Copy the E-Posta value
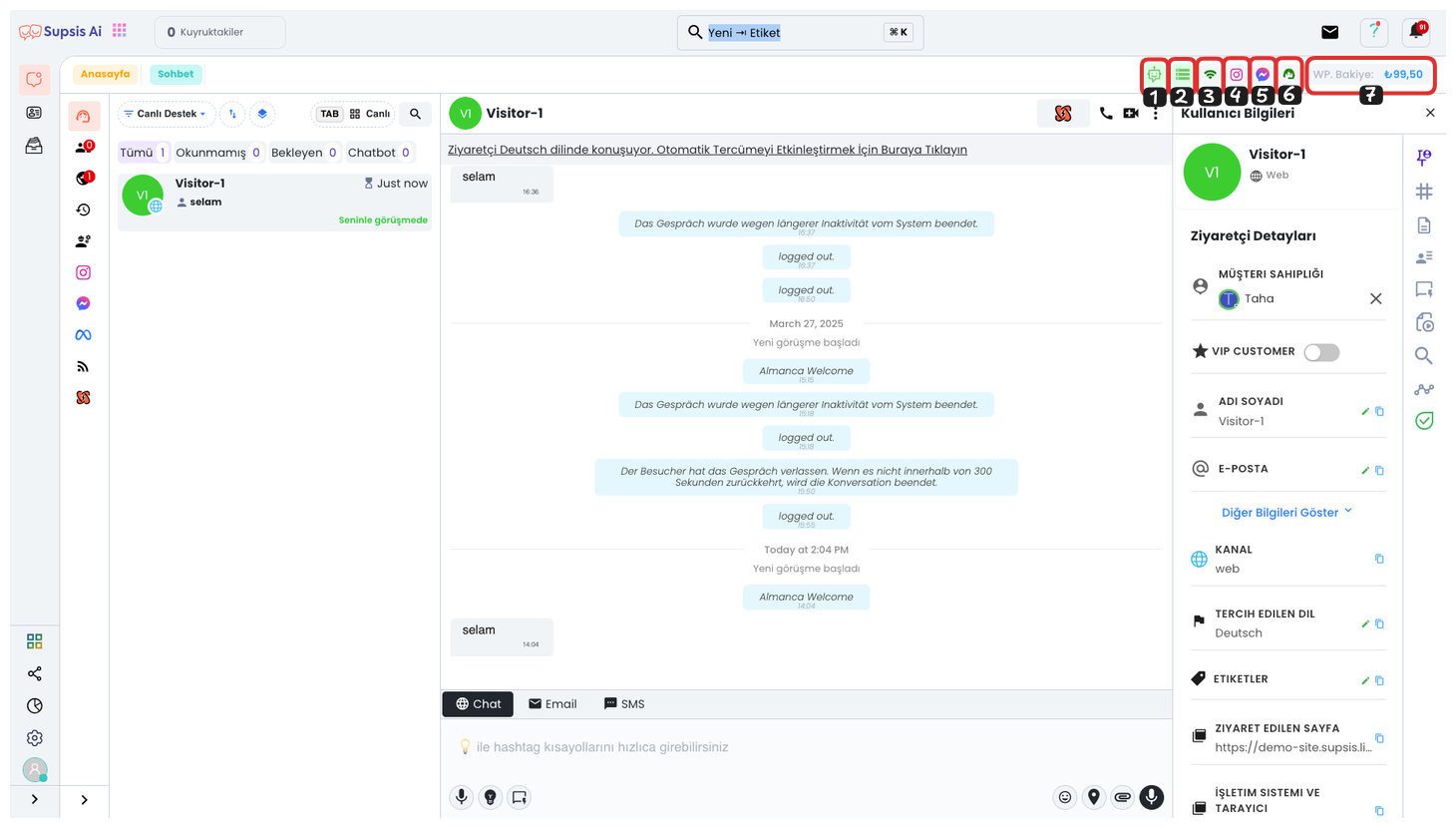Viewport: 1456px width, 828px height. pyautogui.click(x=1380, y=470)
